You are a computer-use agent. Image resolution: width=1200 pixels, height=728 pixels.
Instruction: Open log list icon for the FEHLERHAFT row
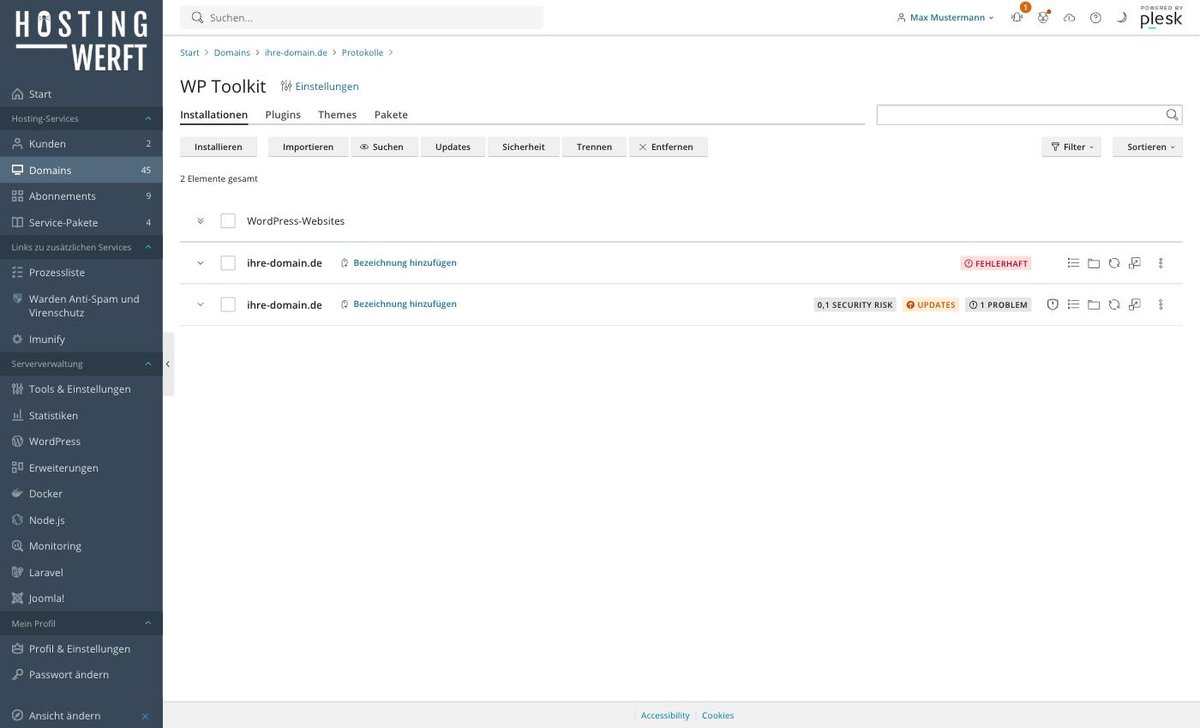click(x=1073, y=263)
